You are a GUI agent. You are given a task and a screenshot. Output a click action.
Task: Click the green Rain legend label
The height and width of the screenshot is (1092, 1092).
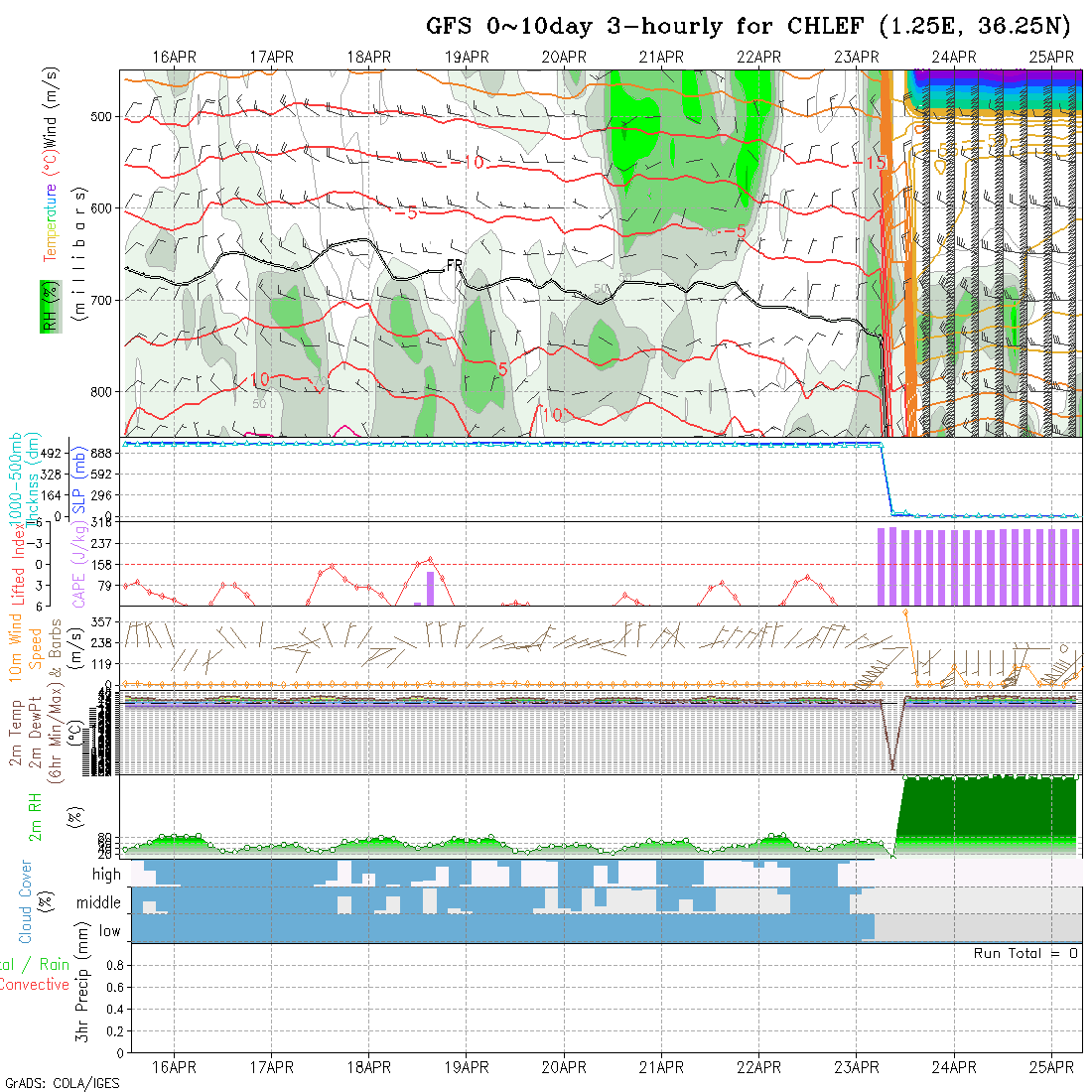point(55,965)
